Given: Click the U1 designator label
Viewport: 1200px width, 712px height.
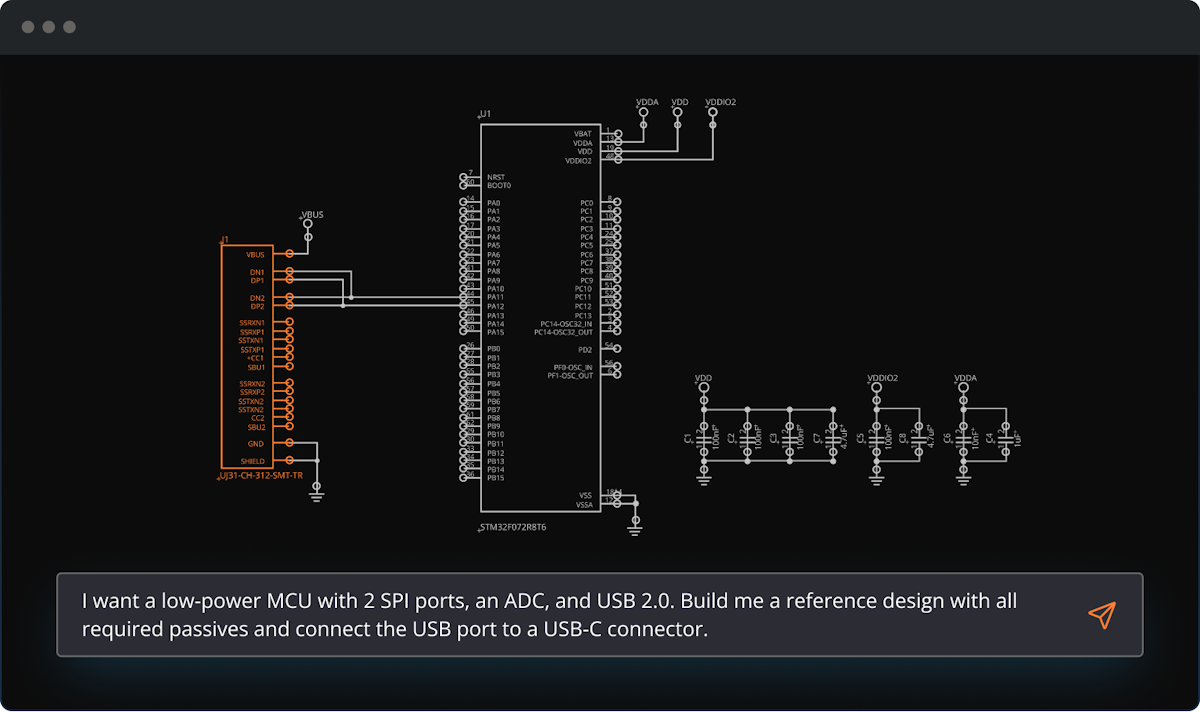Looking at the screenshot, I should point(486,115).
